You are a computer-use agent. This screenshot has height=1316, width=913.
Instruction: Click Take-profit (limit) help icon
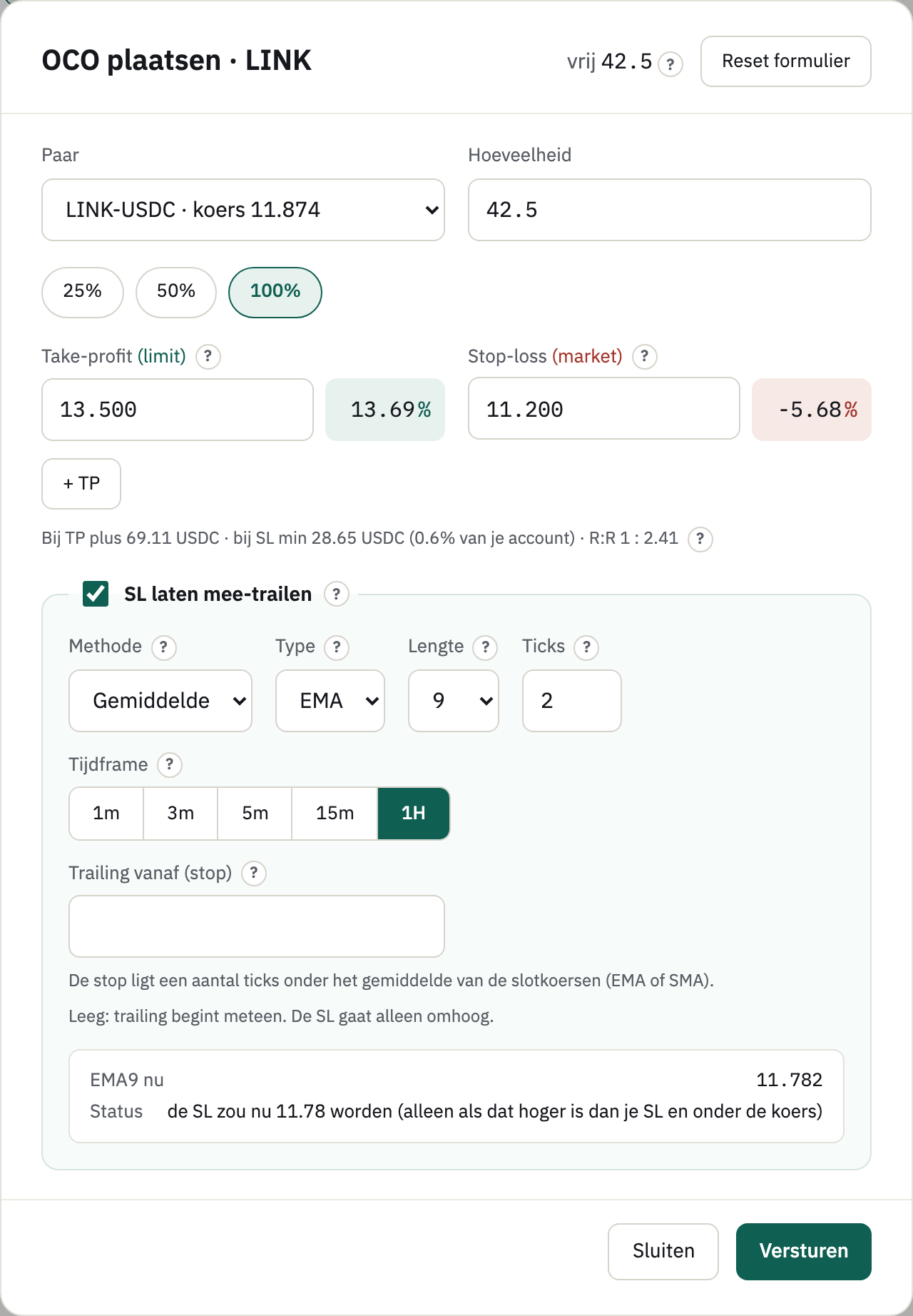[208, 355]
